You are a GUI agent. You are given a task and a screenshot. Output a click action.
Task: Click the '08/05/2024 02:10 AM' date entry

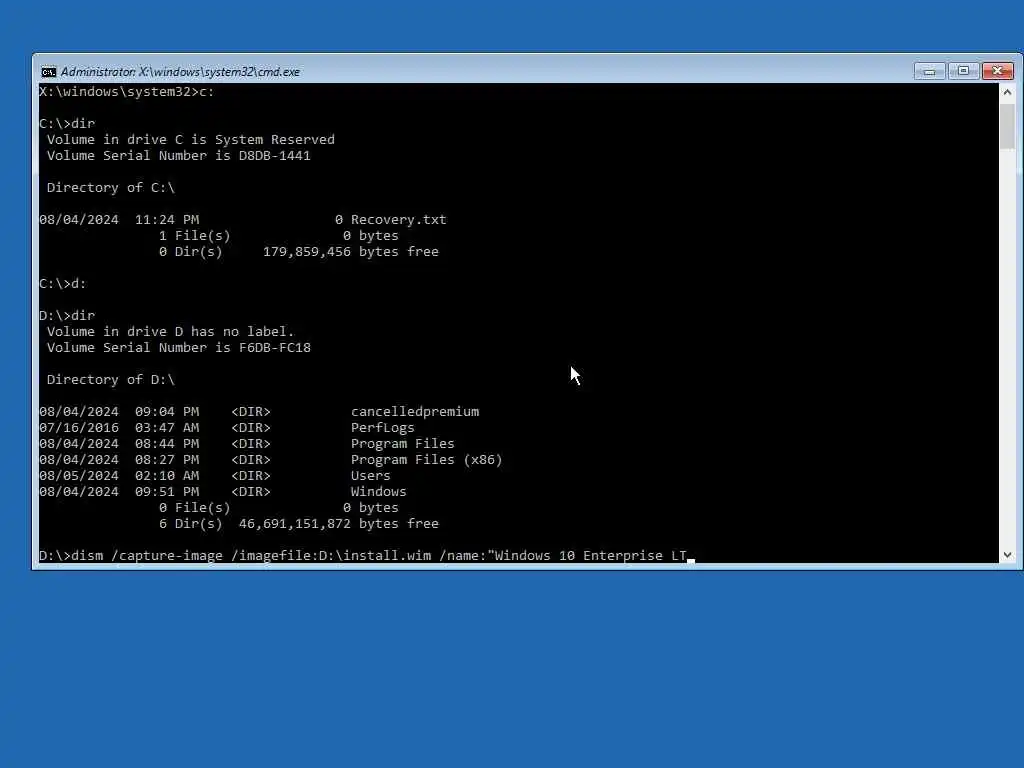tap(119, 475)
